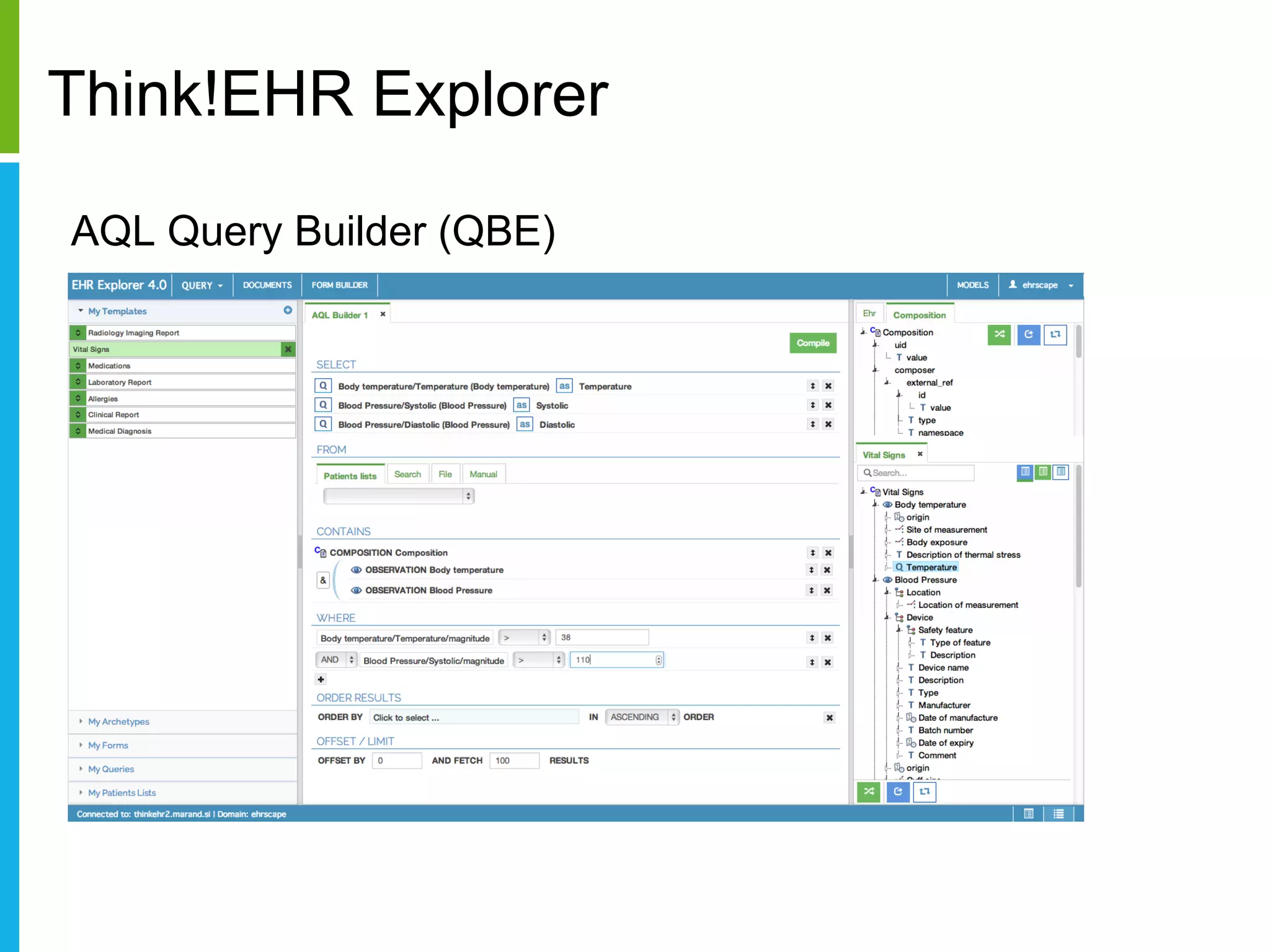Open the DOCUMENTS menu
Screen dimensions: 1270x952
point(267,285)
